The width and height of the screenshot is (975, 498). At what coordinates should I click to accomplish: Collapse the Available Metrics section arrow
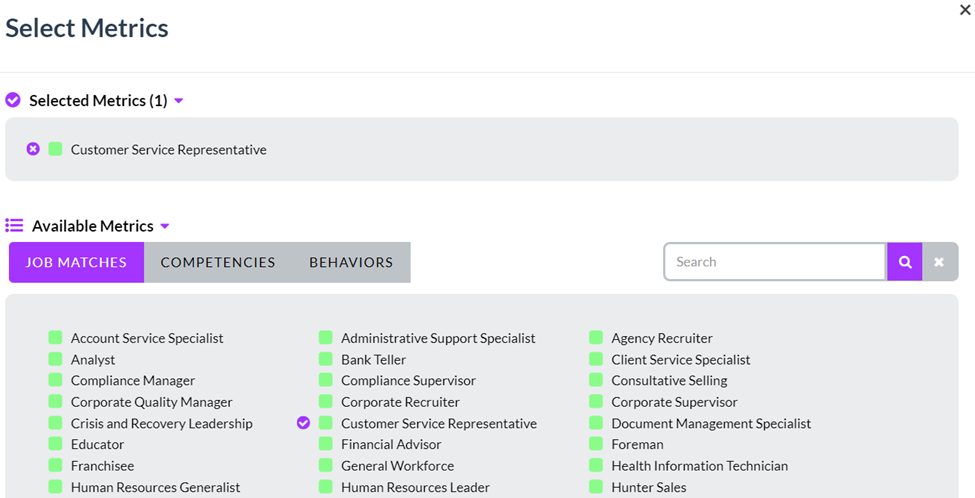coord(165,226)
